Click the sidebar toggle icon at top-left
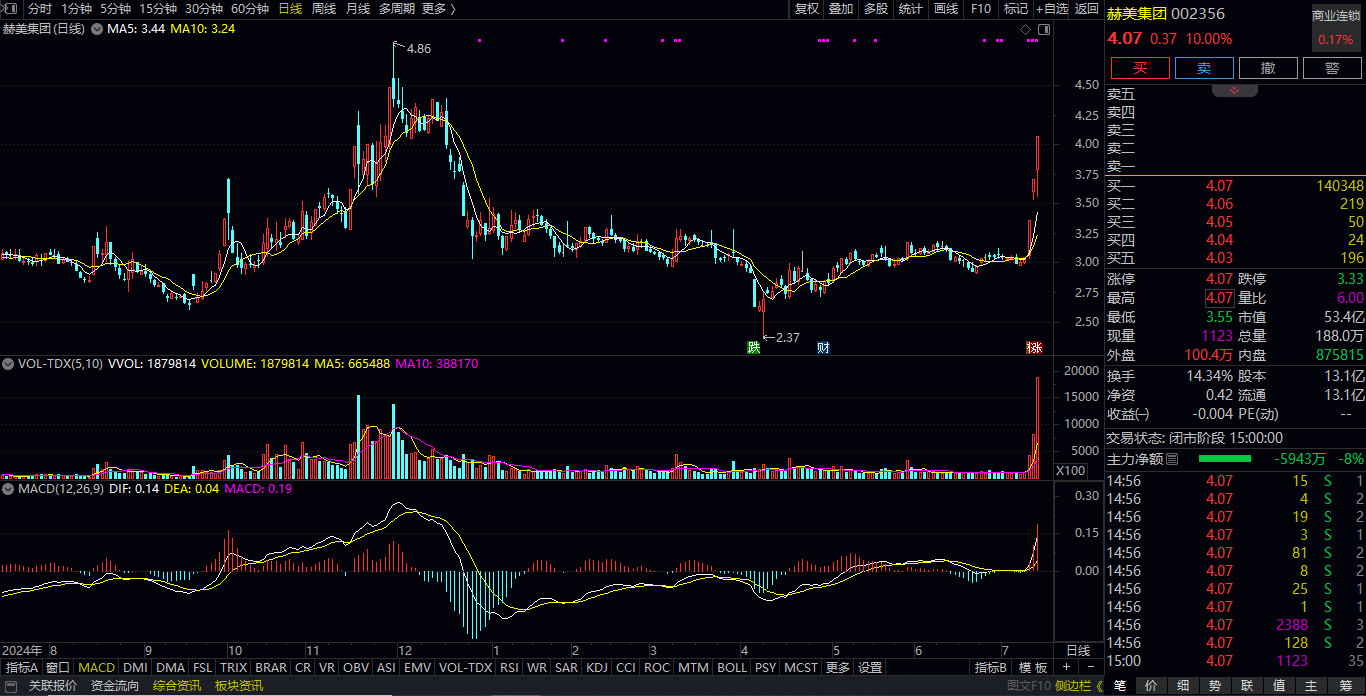This screenshot has height=696, width=1366. (x=11, y=9)
